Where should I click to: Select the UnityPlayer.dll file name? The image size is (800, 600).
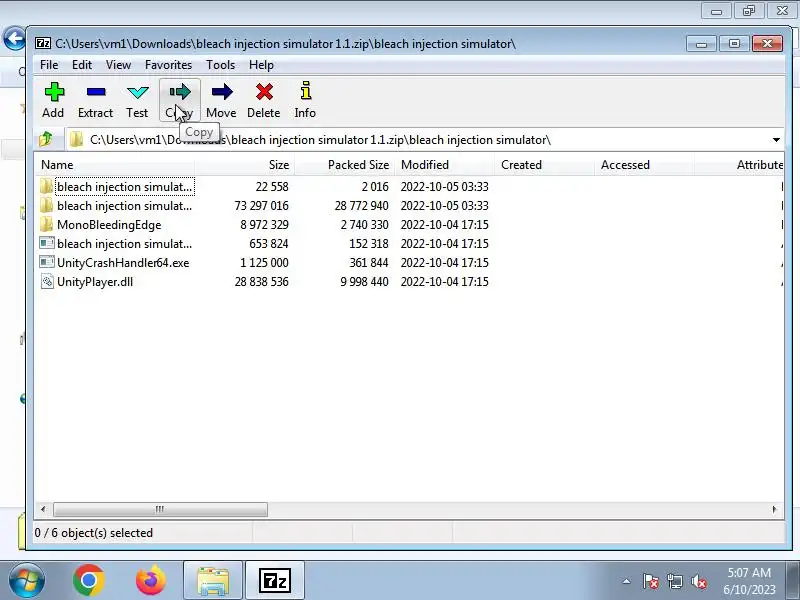95,282
